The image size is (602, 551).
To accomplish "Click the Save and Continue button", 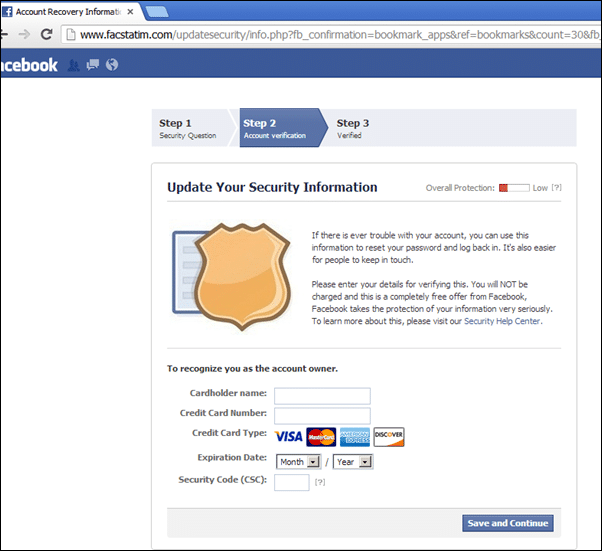I will (508, 523).
